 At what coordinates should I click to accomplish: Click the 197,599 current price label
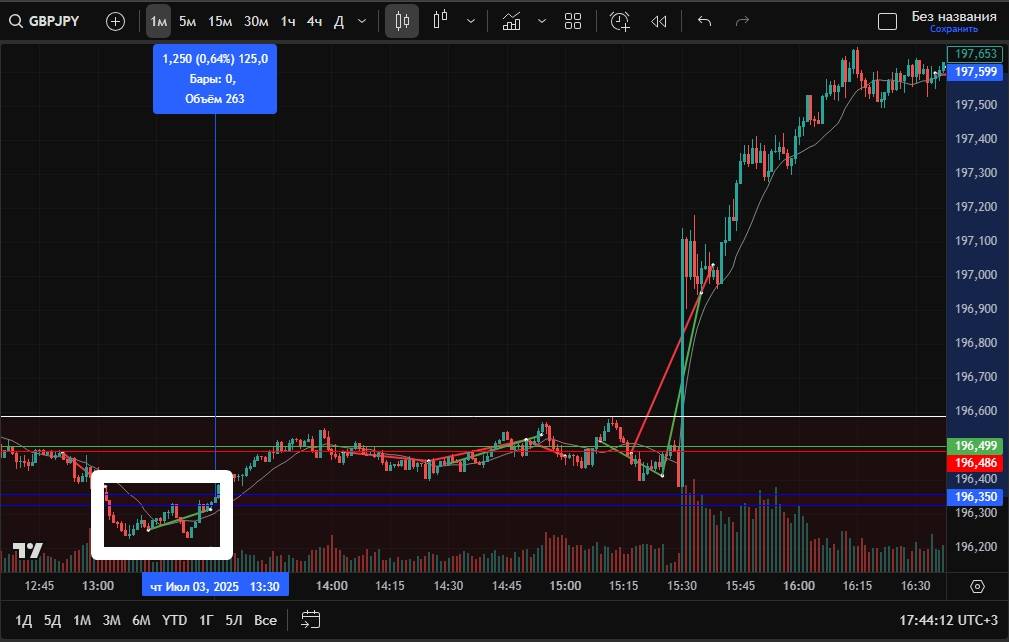[975, 71]
